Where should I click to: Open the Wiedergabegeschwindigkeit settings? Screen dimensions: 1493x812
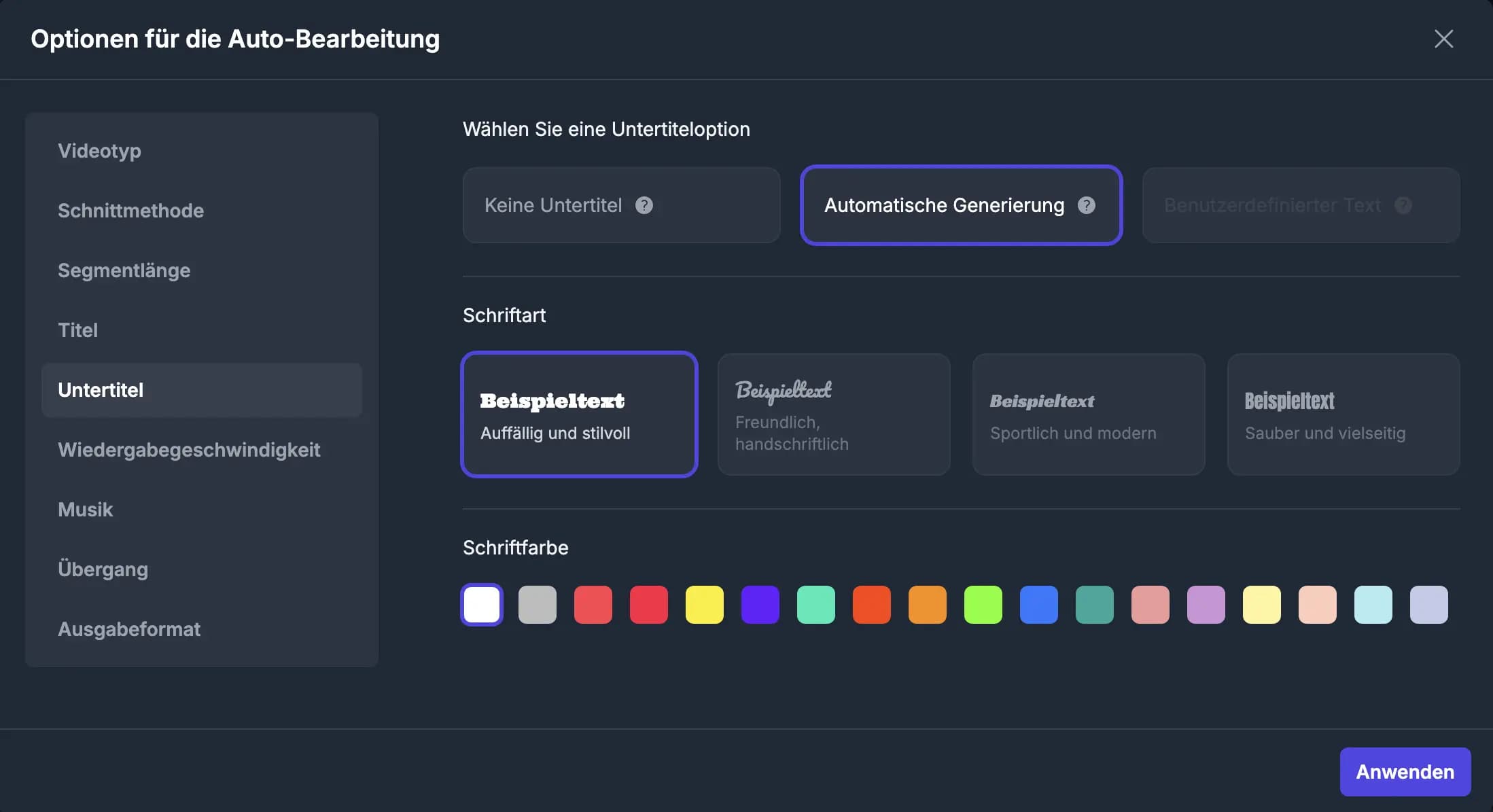pyautogui.click(x=190, y=450)
